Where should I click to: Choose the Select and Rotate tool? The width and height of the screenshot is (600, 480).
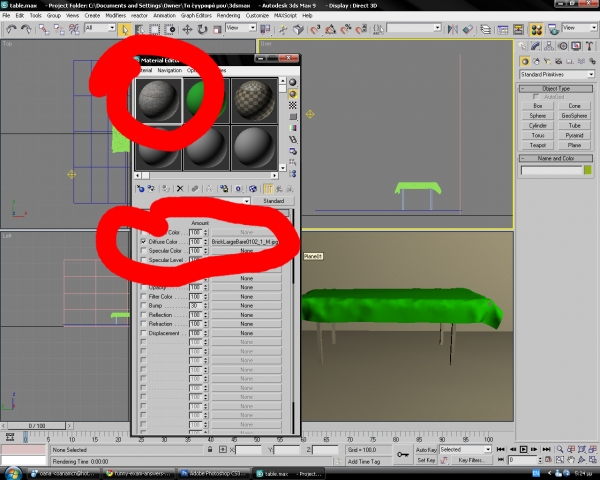pyautogui.click(x=202, y=29)
